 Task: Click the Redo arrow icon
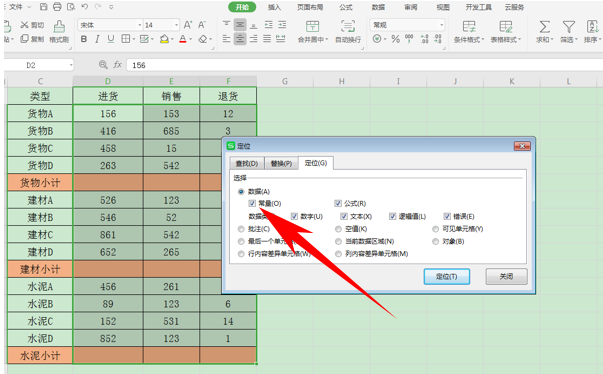[98, 7]
